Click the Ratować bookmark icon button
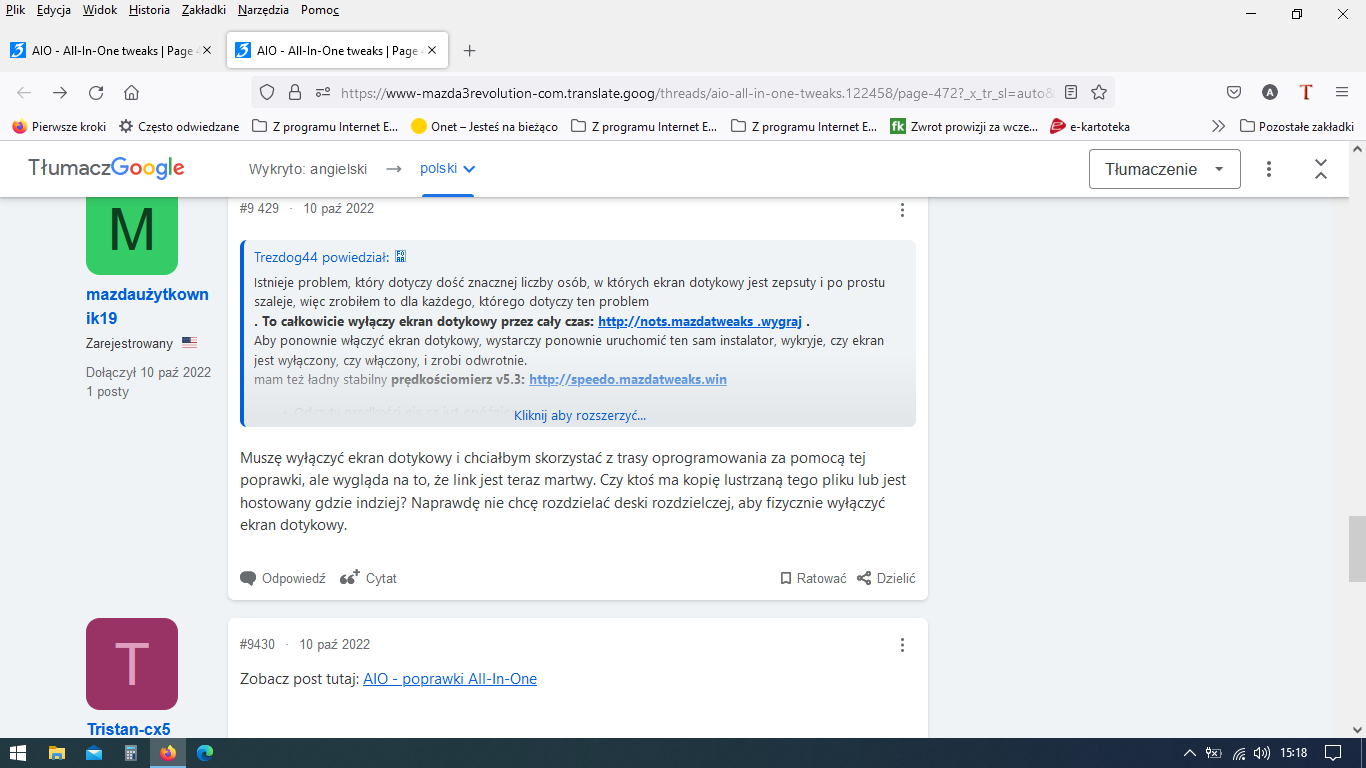1366x768 pixels. (x=813, y=578)
